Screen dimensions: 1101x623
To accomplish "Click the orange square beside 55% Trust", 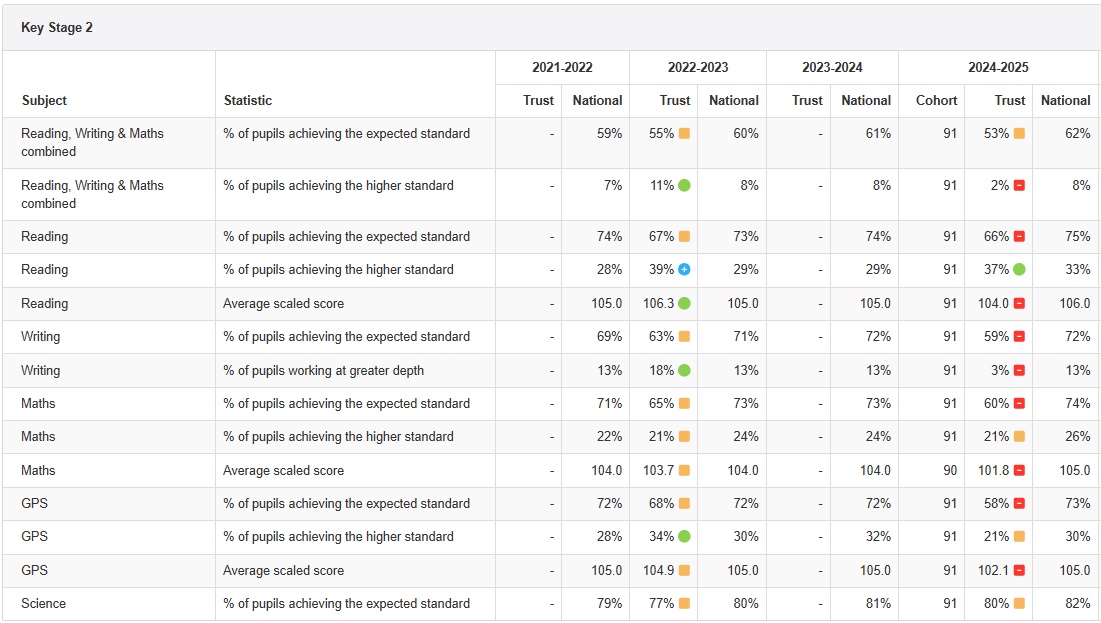I will pyautogui.click(x=684, y=133).
